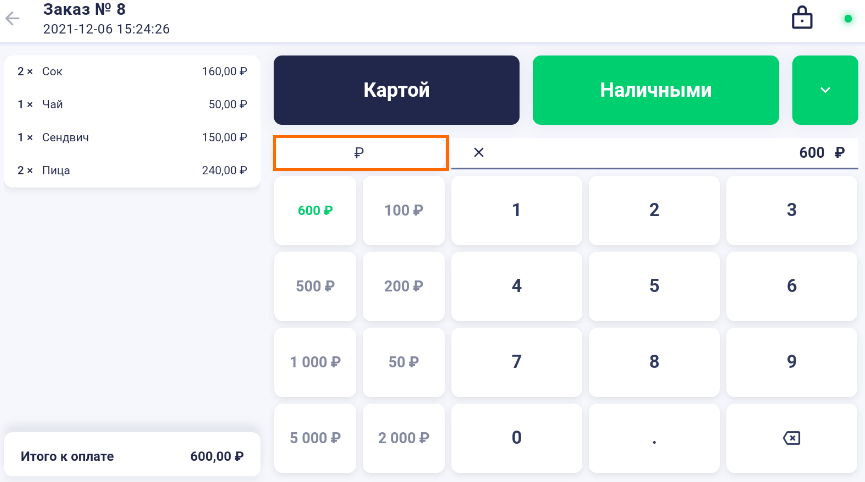This screenshot has height=482, width=865.
Task: Go back using the top-left arrow
Action: tap(13, 18)
